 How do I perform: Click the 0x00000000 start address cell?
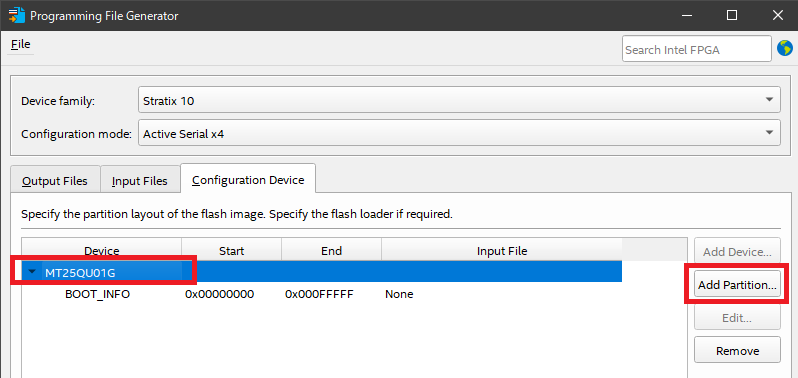(219, 294)
